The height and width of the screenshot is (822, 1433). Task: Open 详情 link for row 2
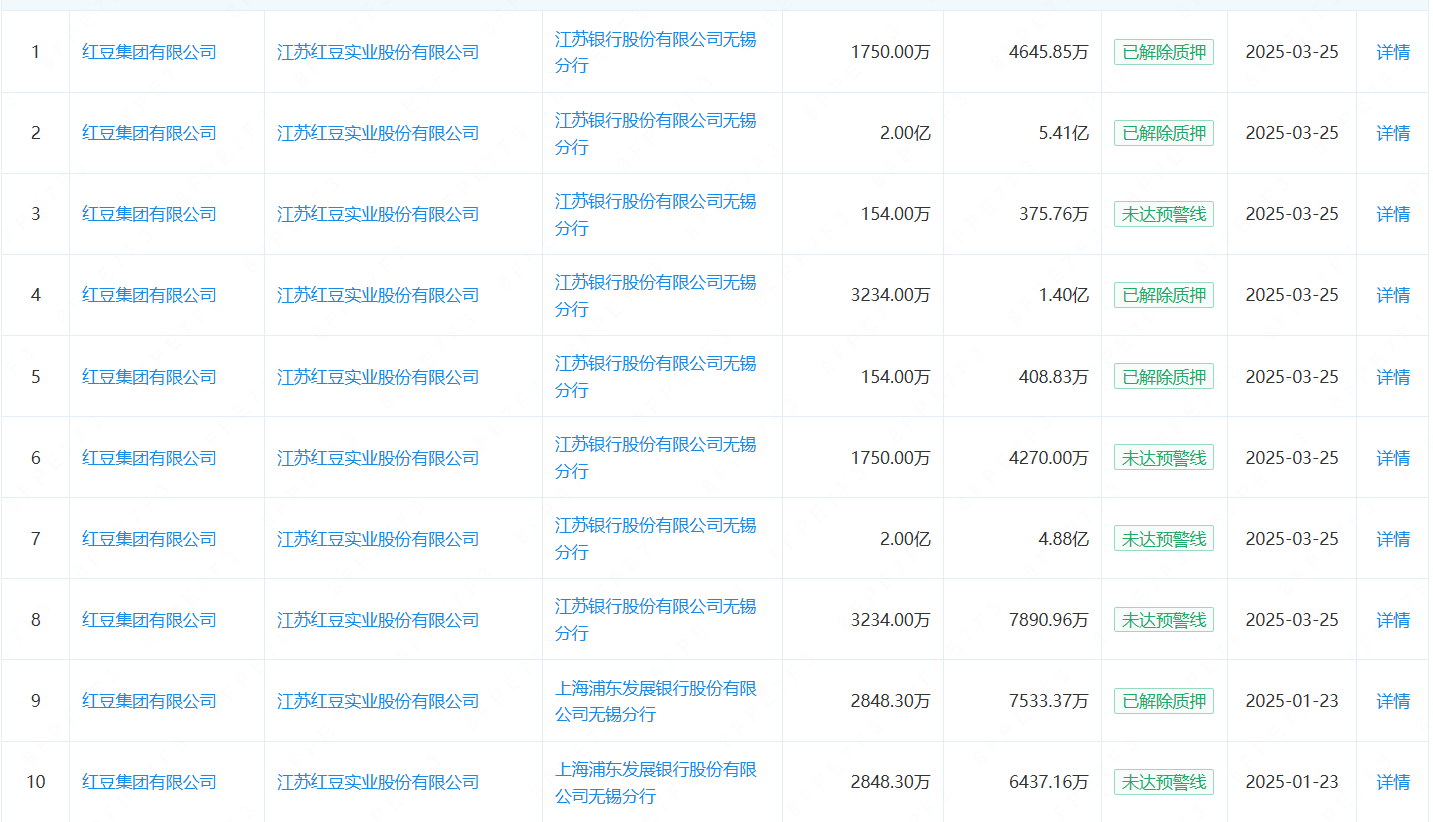pos(1393,133)
